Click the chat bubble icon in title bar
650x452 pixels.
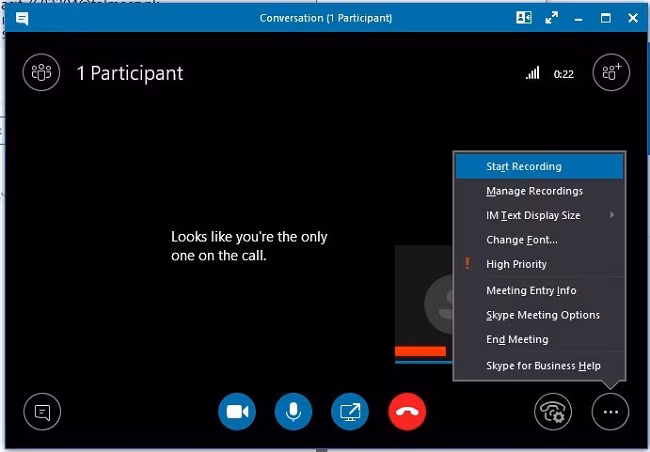pyautogui.click(x=22, y=18)
